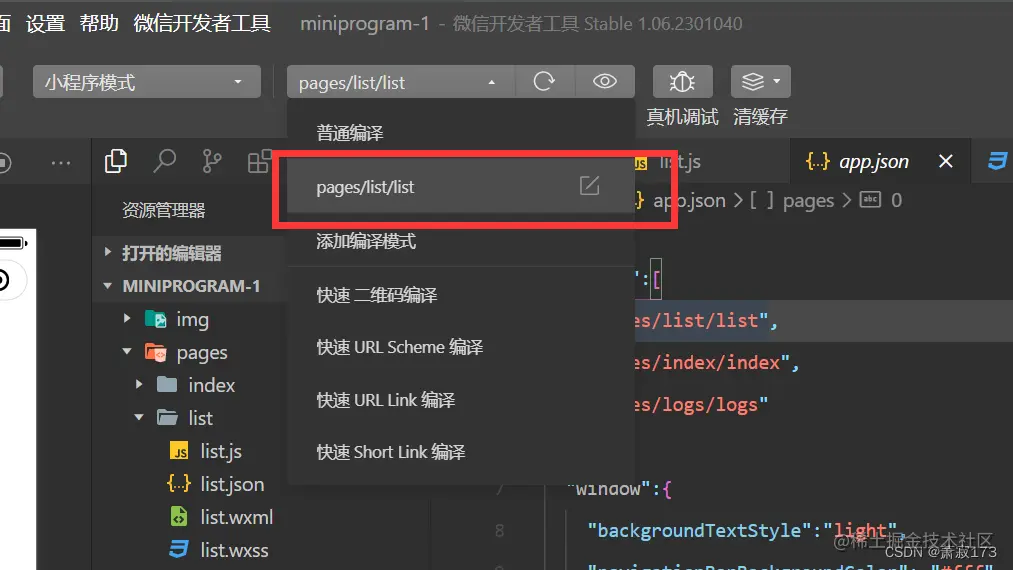The height and width of the screenshot is (570, 1013).
Task: Click edit icon beside pages/list/list entry
Action: (589, 186)
